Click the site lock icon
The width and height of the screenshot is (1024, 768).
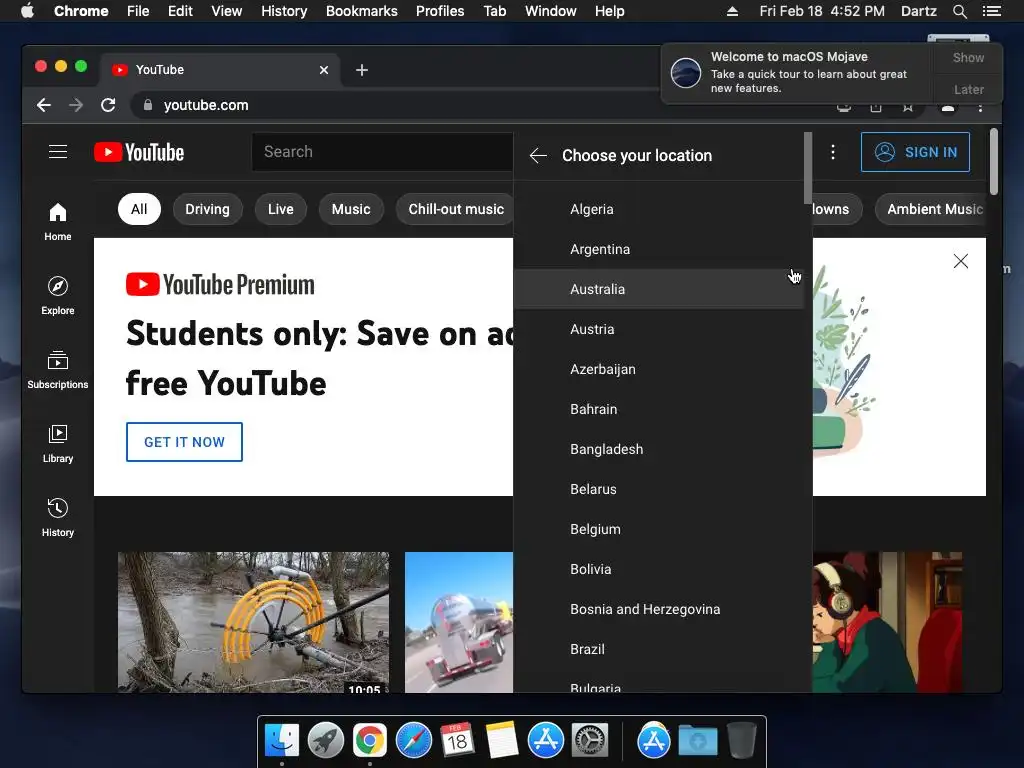pyautogui.click(x=148, y=105)
